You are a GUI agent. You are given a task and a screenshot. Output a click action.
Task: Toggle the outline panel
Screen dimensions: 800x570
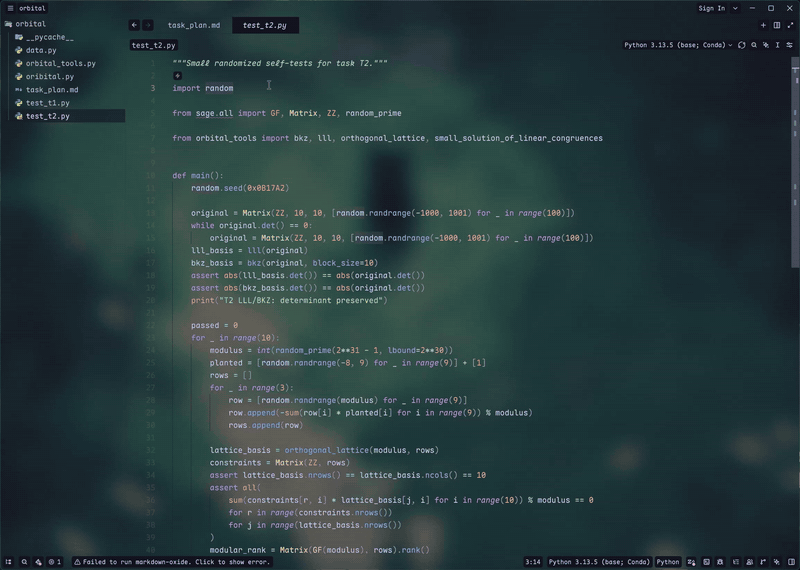tap(736, 562)
